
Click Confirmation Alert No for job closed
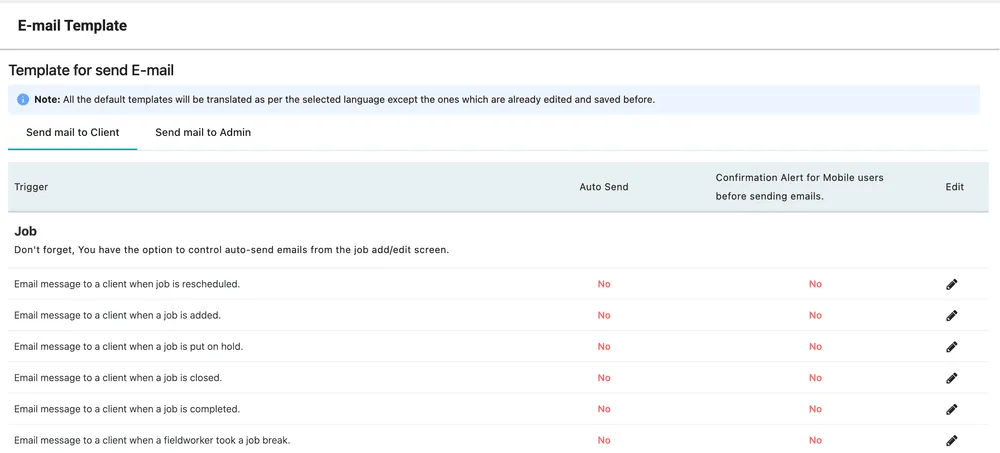coord(816,378)
